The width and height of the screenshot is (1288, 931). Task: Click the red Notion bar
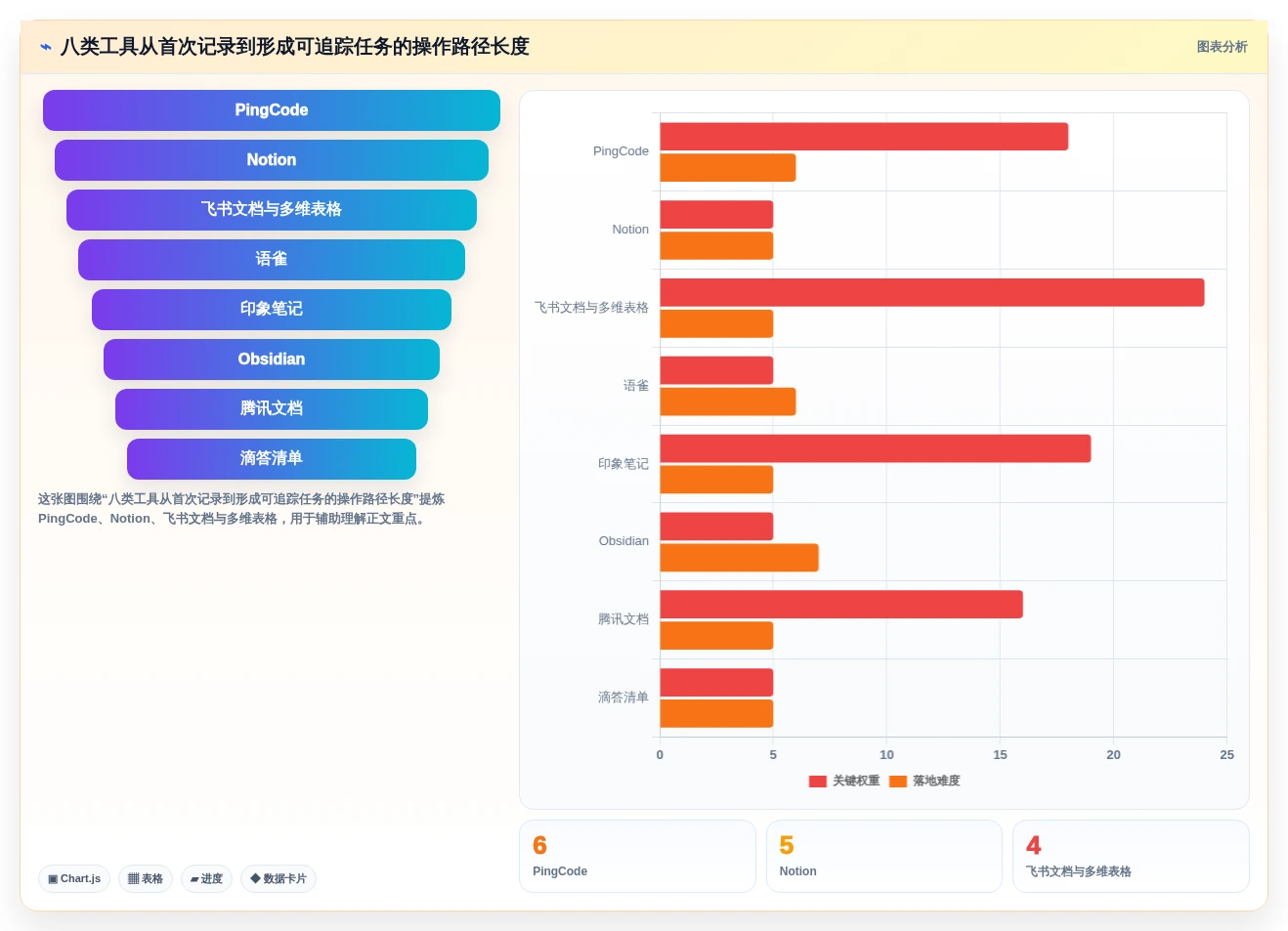(716, 215)
